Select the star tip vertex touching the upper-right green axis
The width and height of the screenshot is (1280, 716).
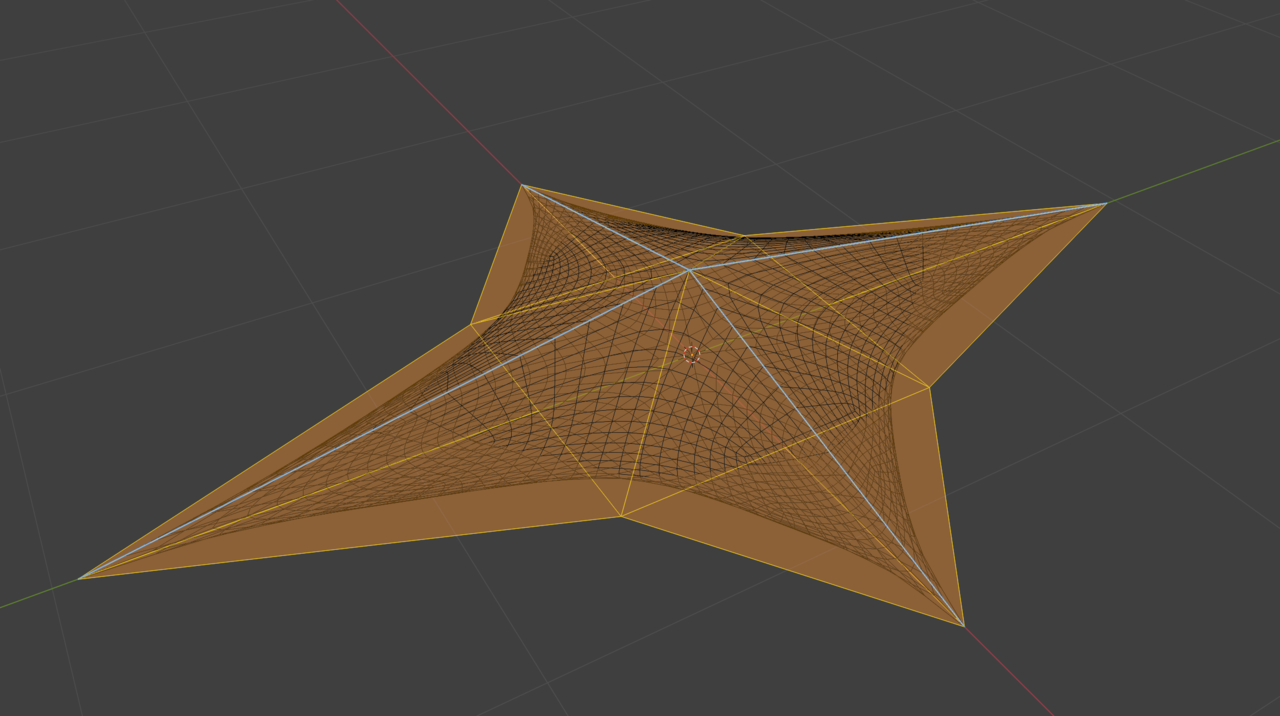[1105, 204]
